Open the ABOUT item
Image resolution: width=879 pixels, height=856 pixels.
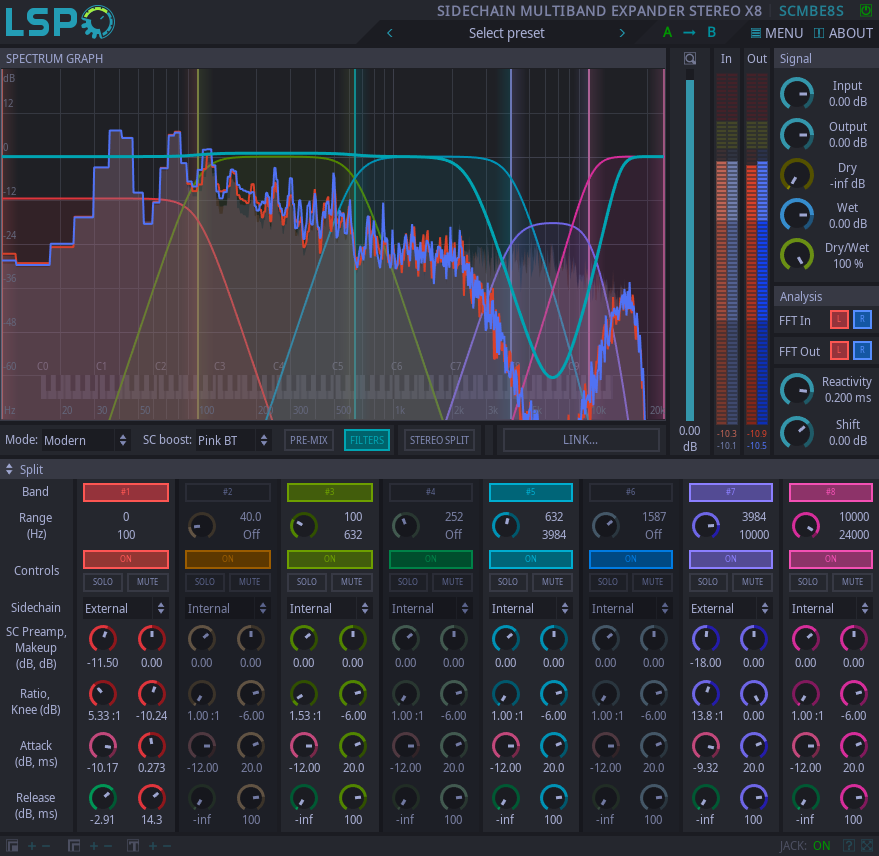843,33
